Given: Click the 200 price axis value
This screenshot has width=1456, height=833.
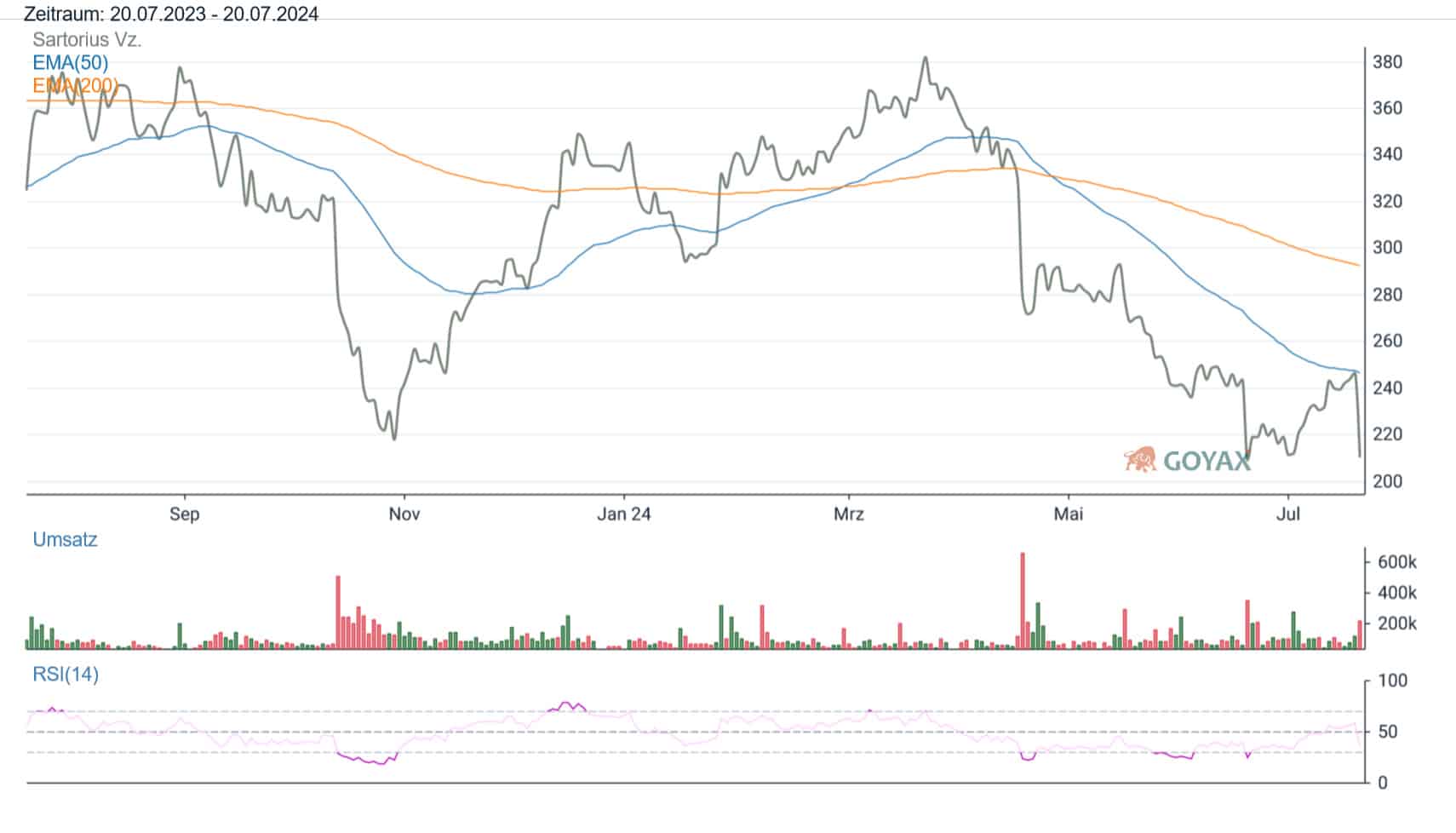Looking at the screenshot, I should point(1387,481).
